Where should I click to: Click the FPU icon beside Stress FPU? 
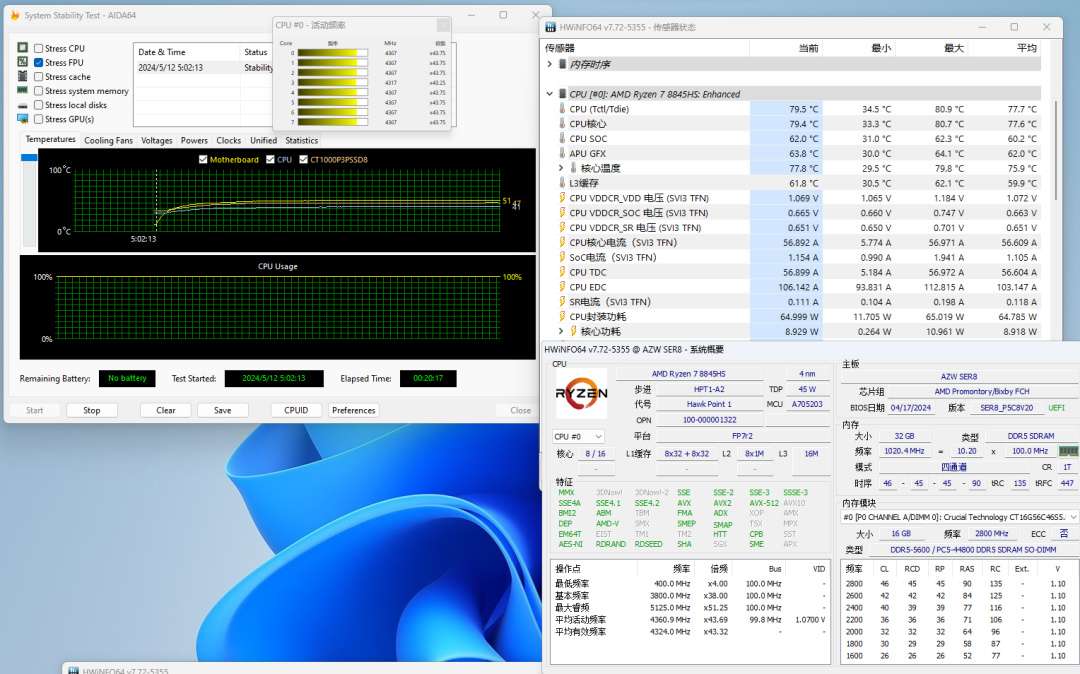click(23, 62)
